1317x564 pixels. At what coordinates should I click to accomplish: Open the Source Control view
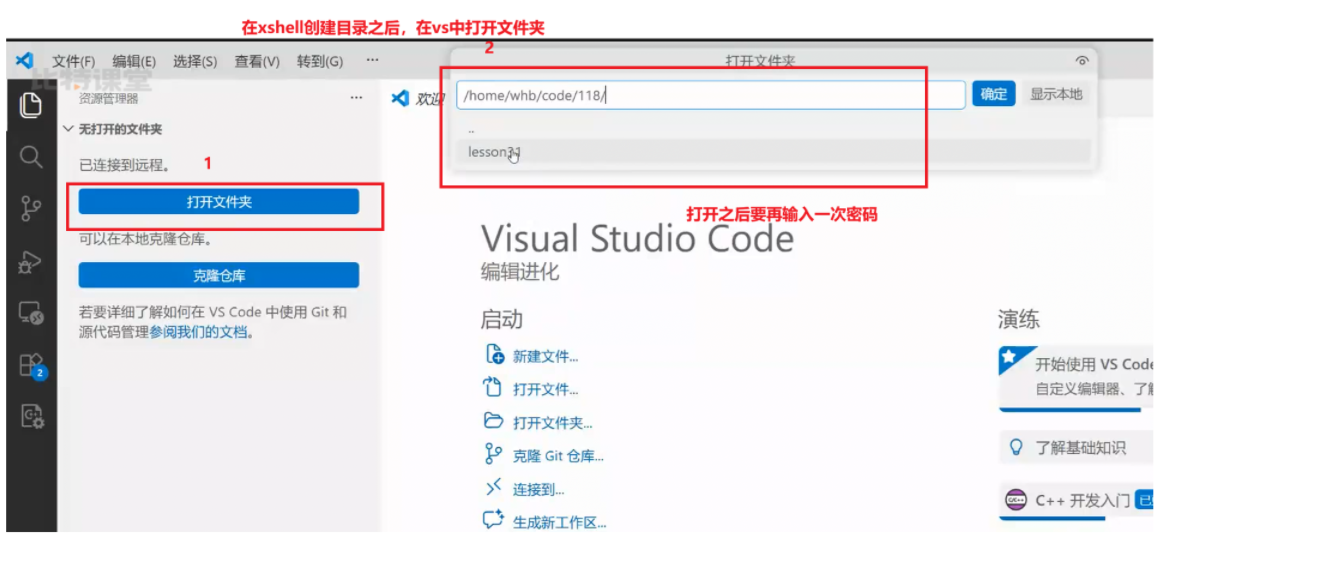(x=31, y=209)
